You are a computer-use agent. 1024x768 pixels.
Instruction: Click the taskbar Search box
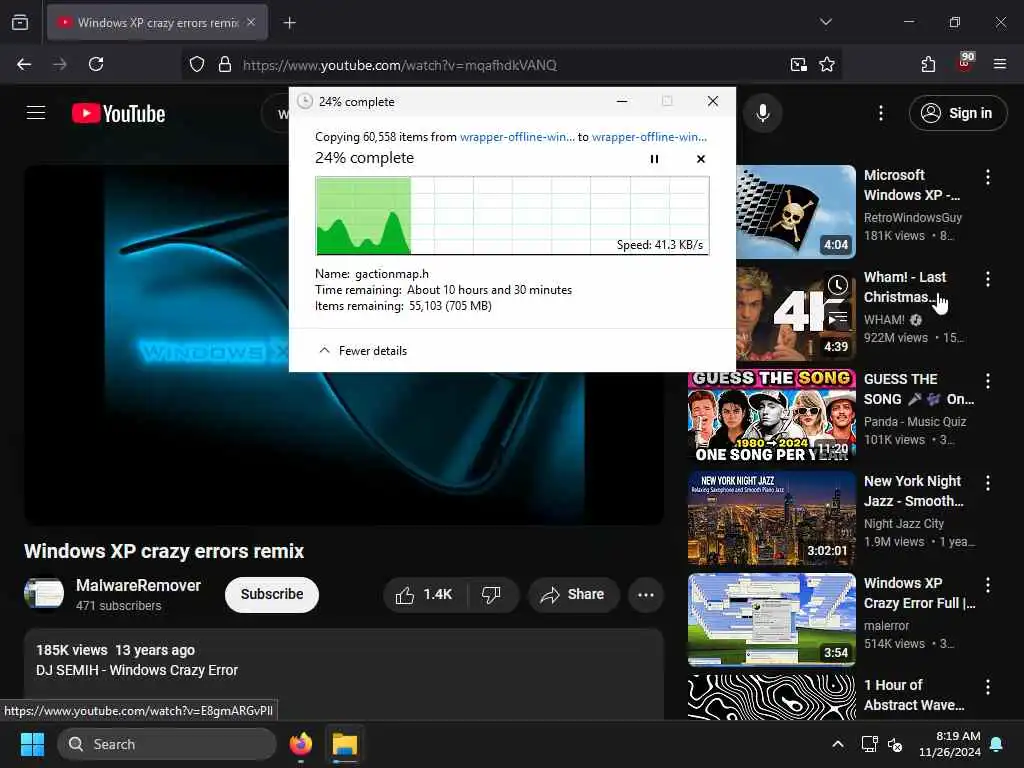pos(167,744)
